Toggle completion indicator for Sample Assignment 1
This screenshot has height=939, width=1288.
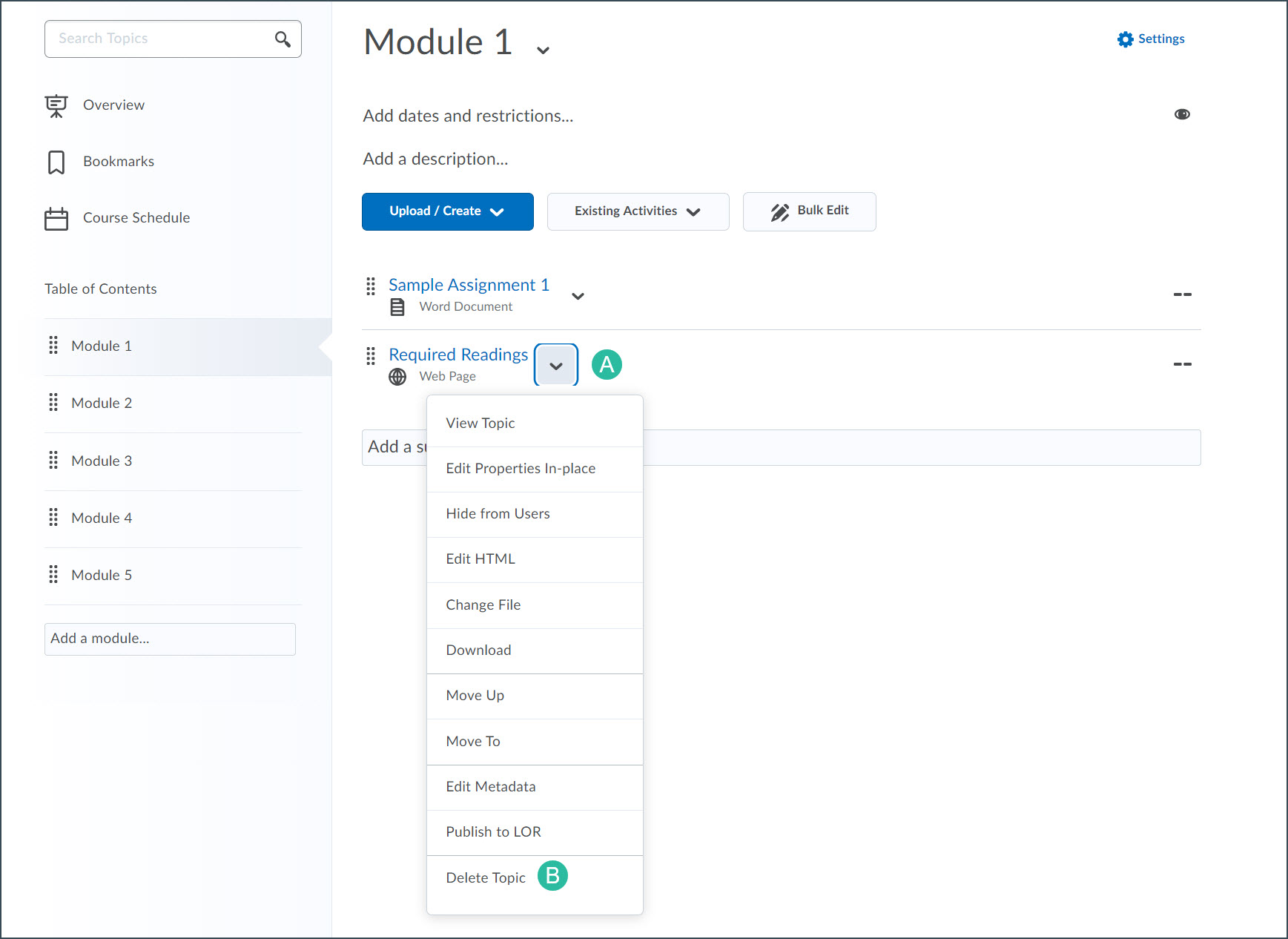coord(1182,294)
